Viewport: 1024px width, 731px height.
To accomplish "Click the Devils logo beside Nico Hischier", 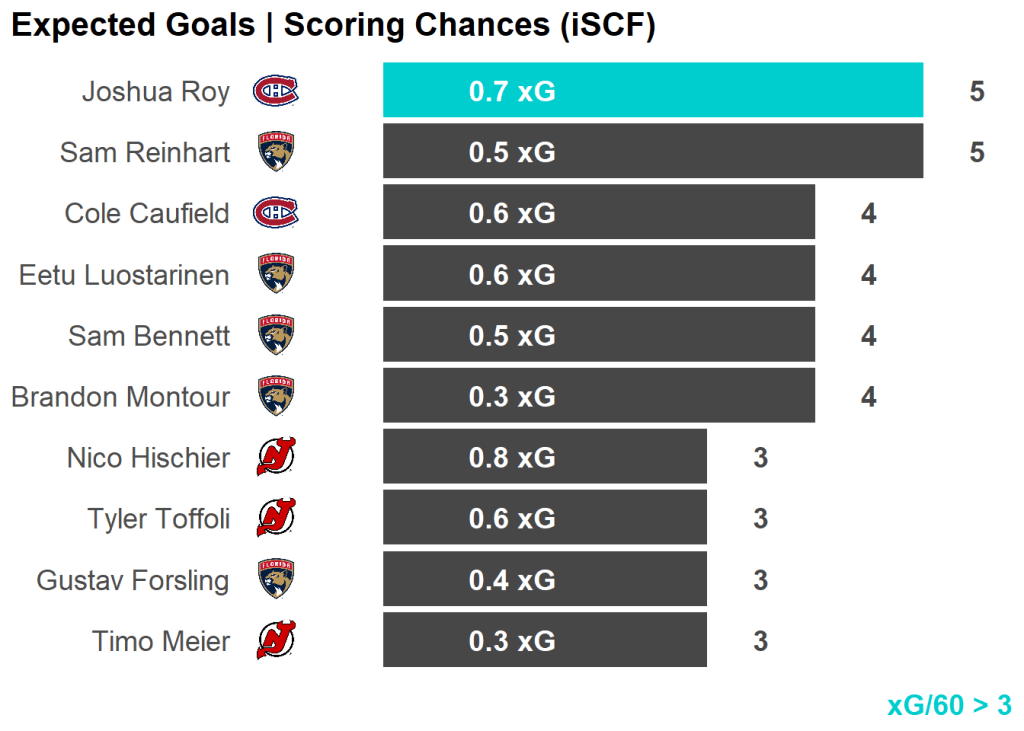I will coord(276,458).
